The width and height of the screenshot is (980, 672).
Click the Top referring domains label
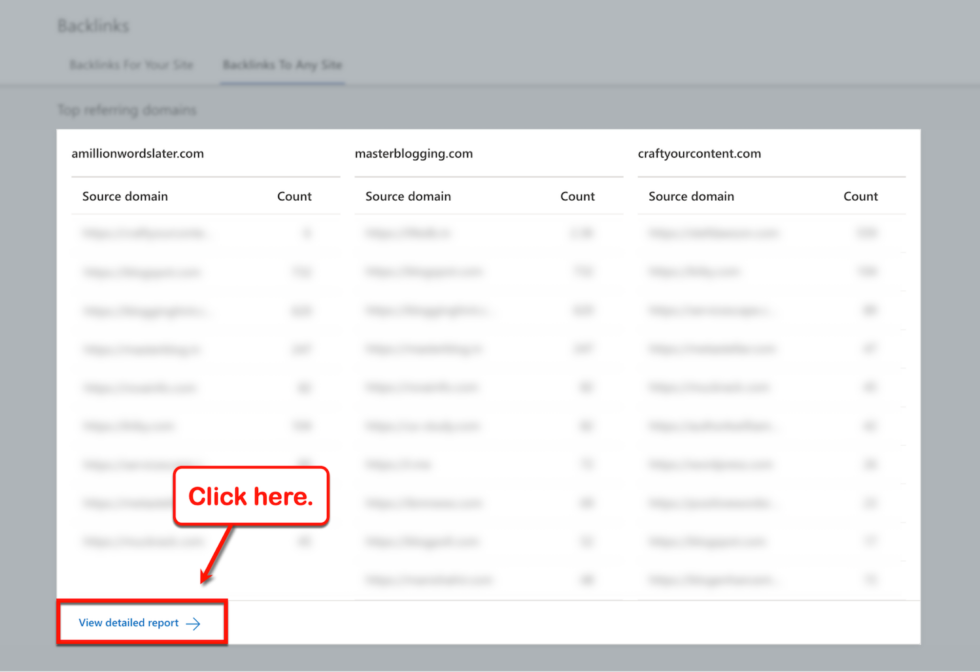click(128, 110)
